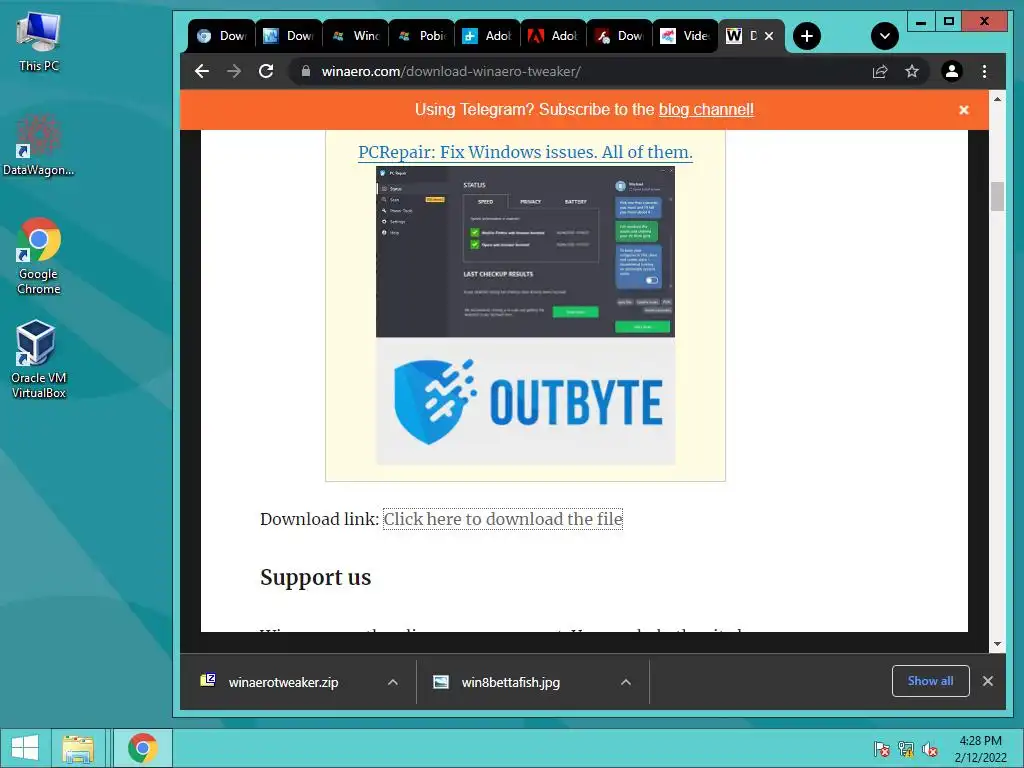
Task: View site info via the padlock icon
Action: (306, 71)
